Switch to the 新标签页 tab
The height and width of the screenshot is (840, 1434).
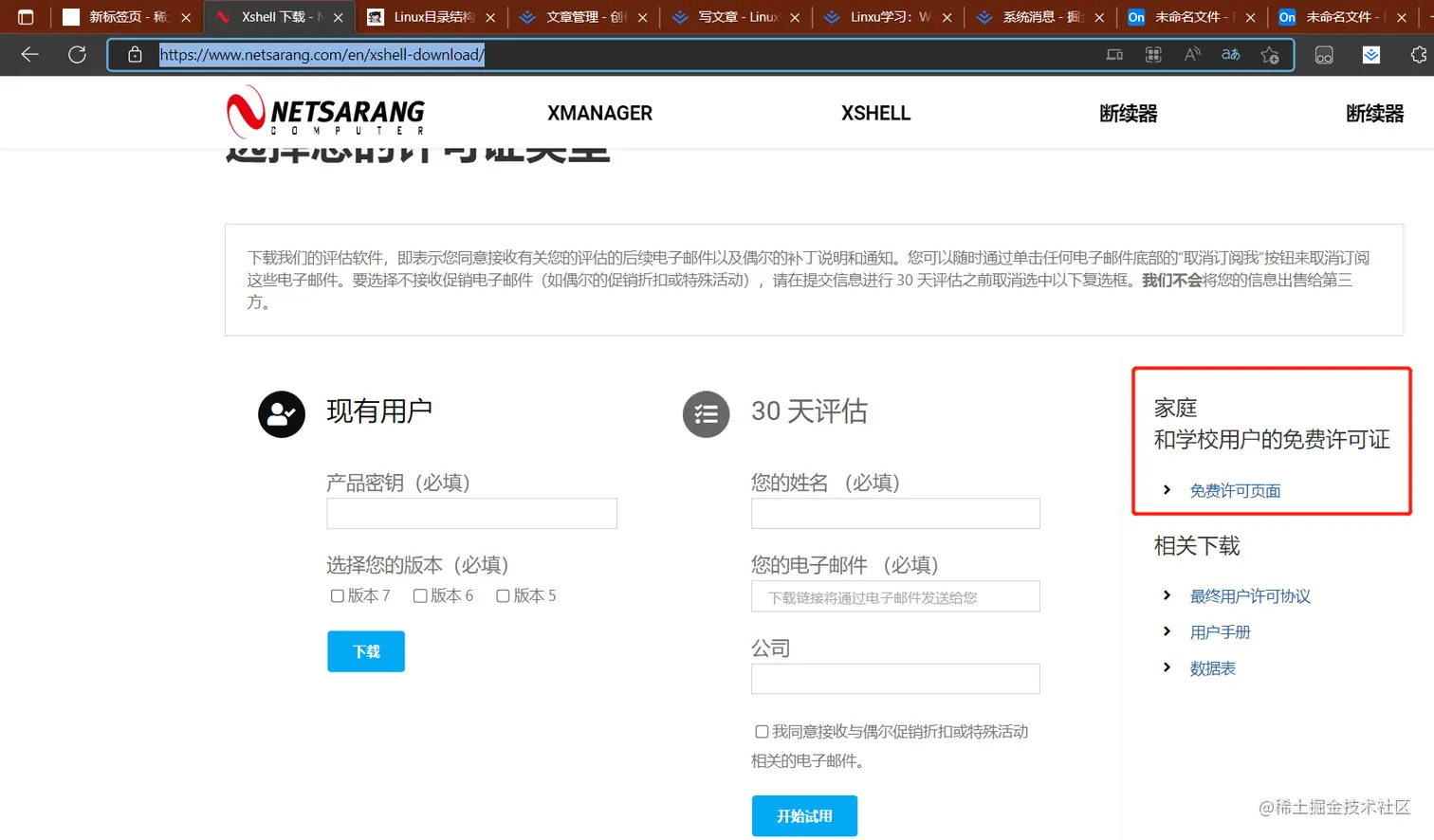(126, 17)
